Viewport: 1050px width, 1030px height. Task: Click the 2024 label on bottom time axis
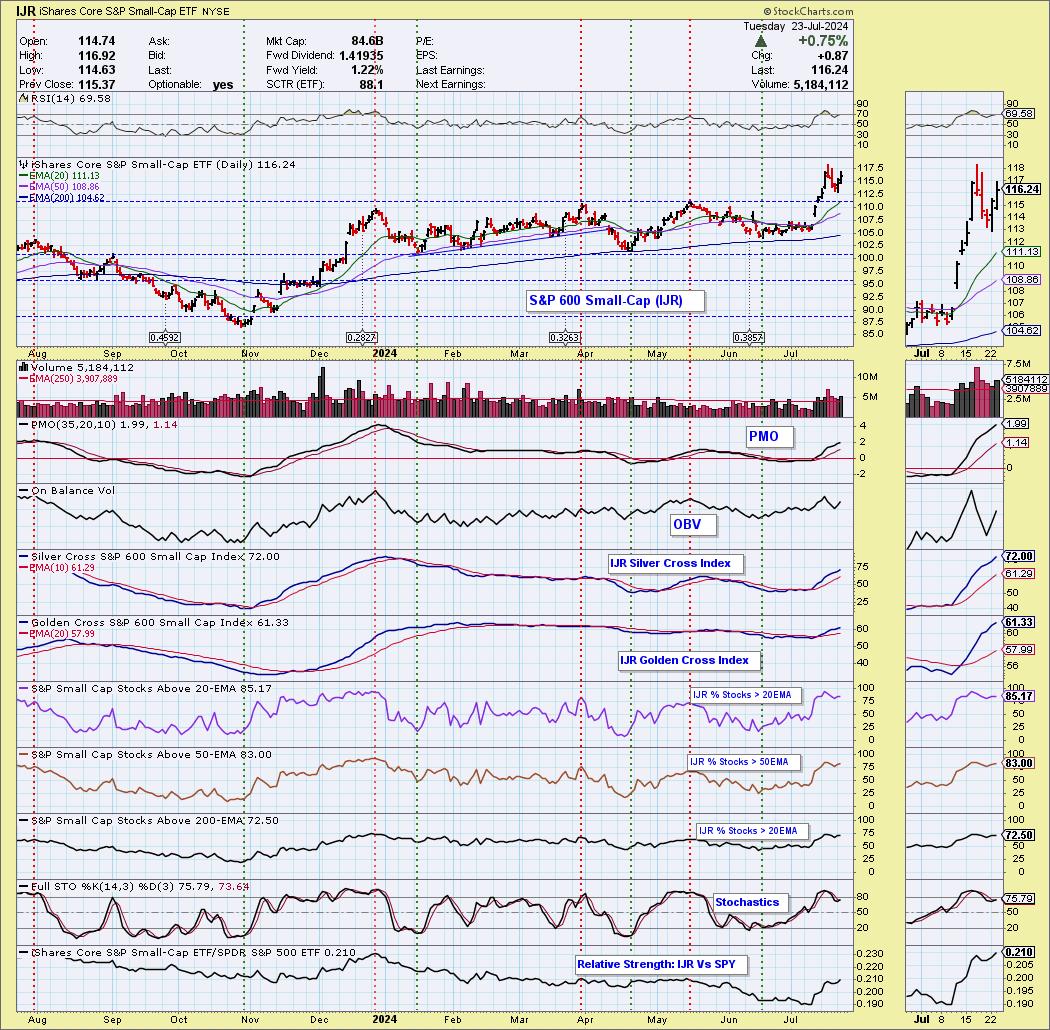coord(384,1020)
